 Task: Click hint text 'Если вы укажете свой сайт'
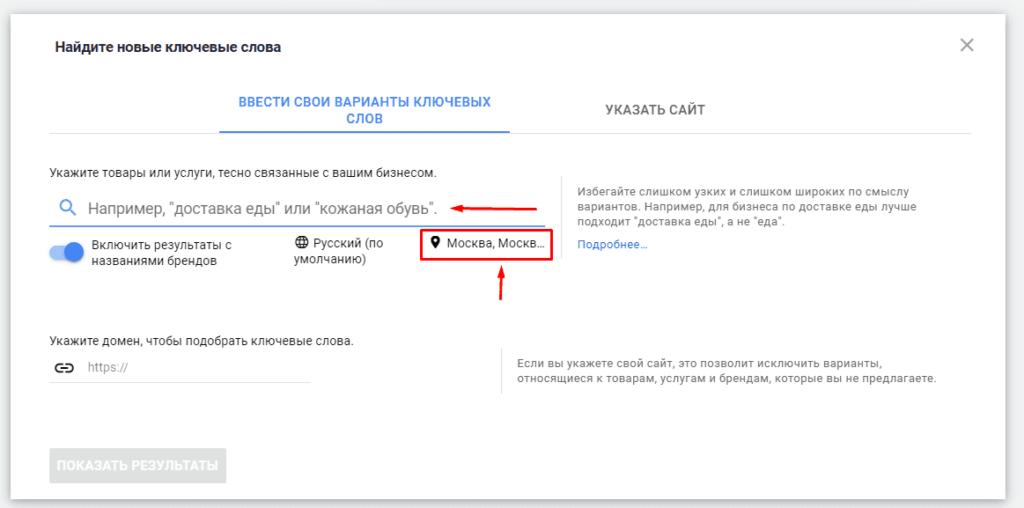point(727,370)
